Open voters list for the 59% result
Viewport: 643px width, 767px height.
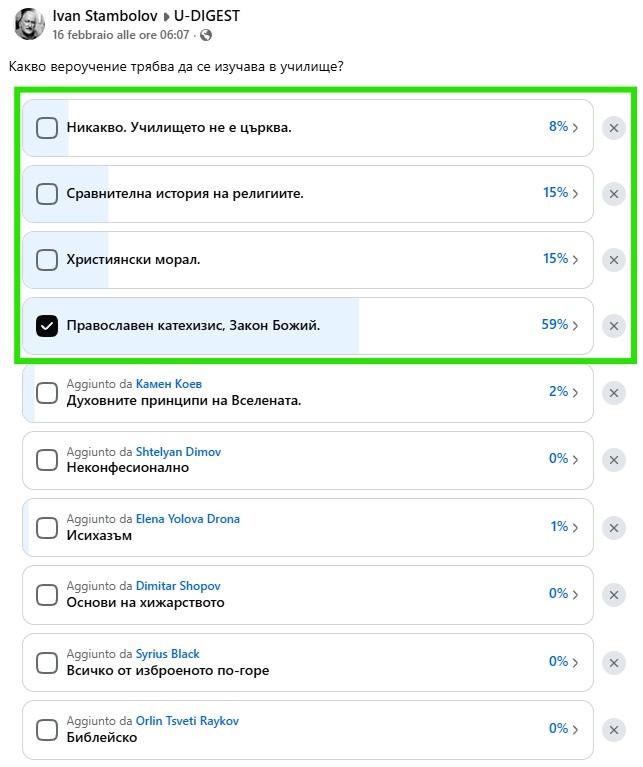(559, 325)
